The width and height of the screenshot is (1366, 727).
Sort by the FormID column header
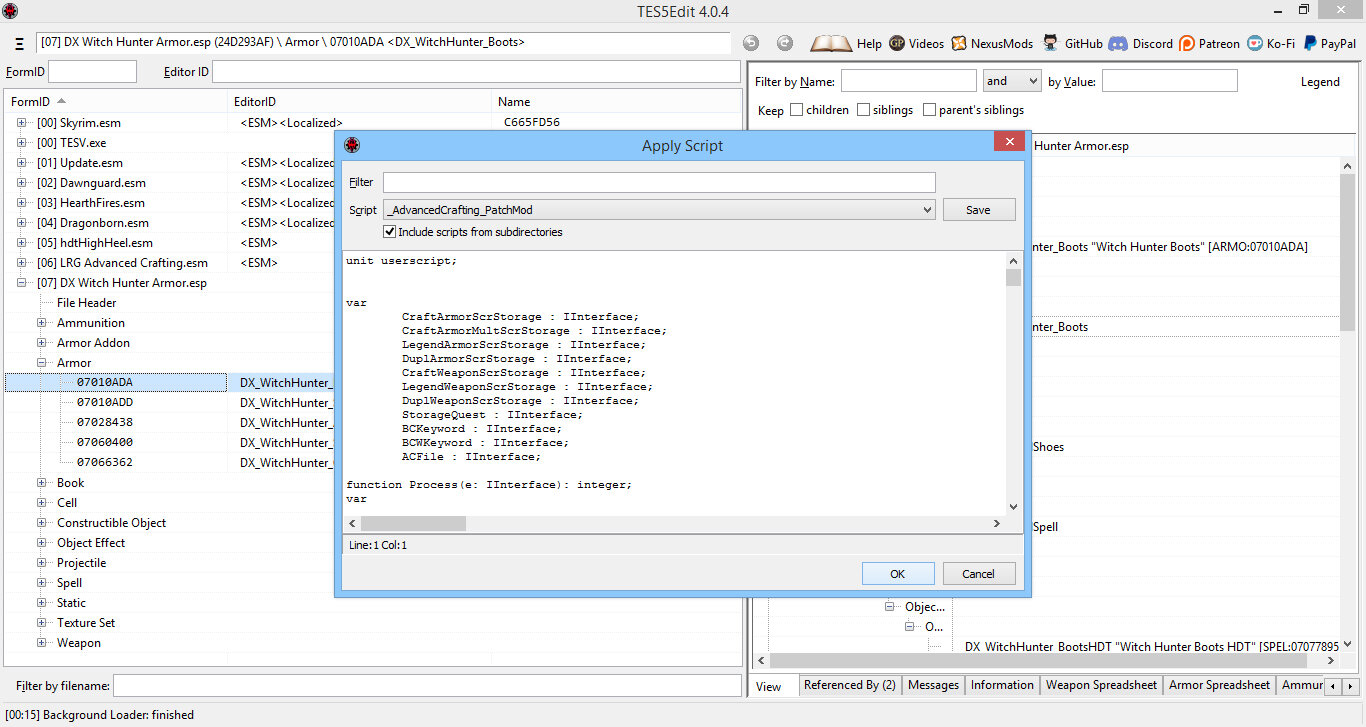(115, 102)
